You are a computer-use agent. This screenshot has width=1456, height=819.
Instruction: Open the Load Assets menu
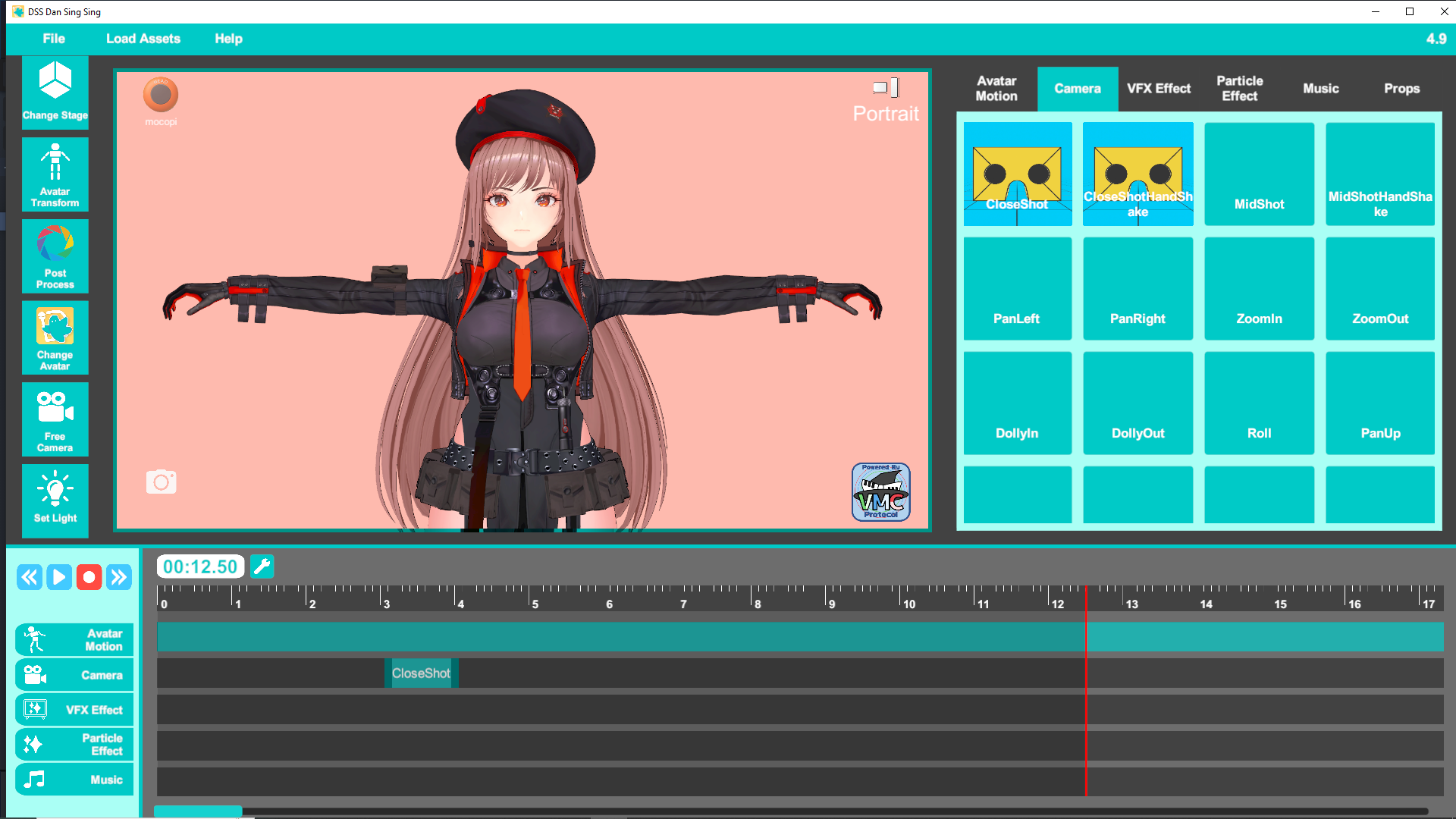click(x=143, y=38)
